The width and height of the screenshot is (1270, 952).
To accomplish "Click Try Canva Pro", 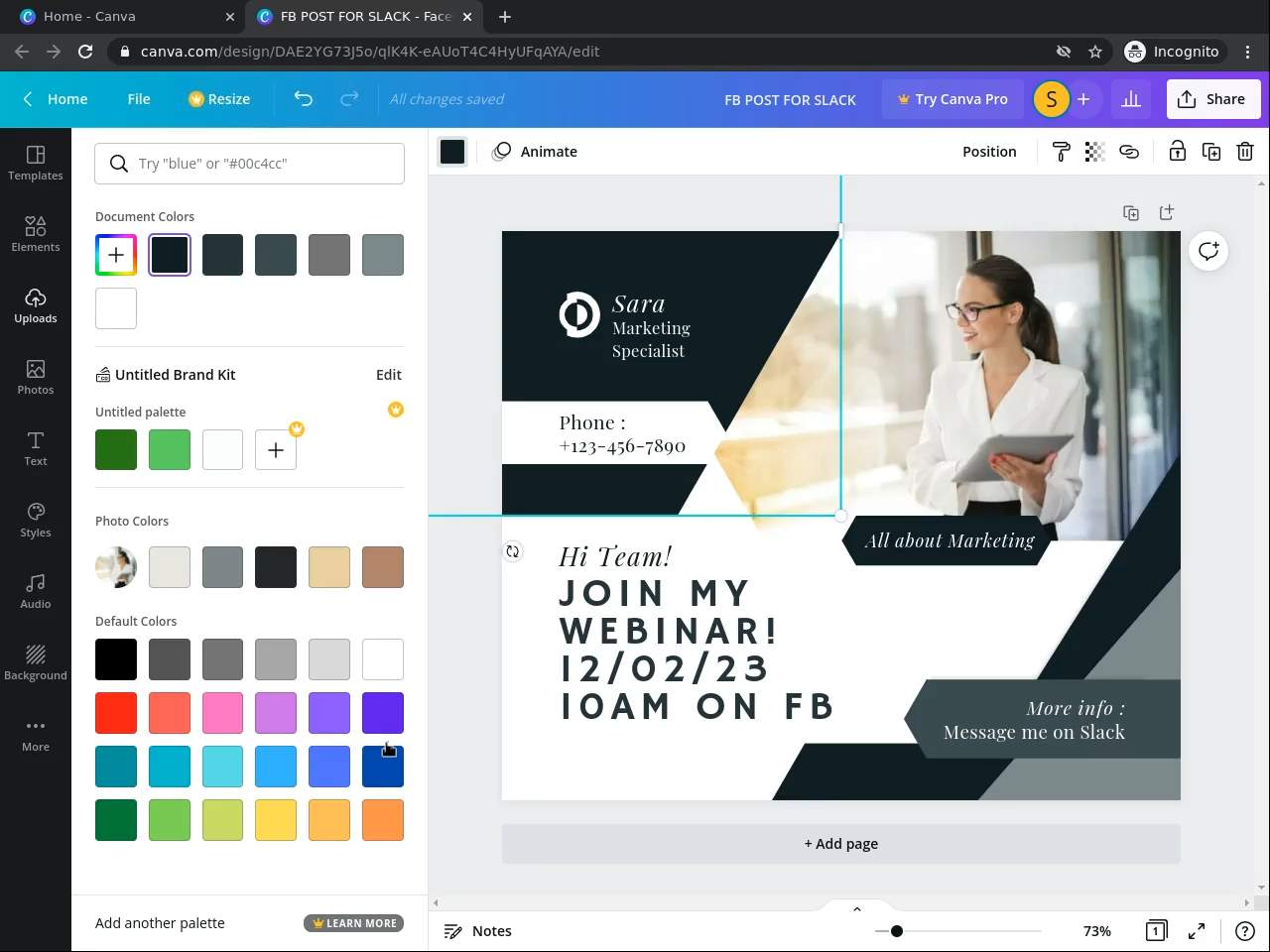I will 952,99.
